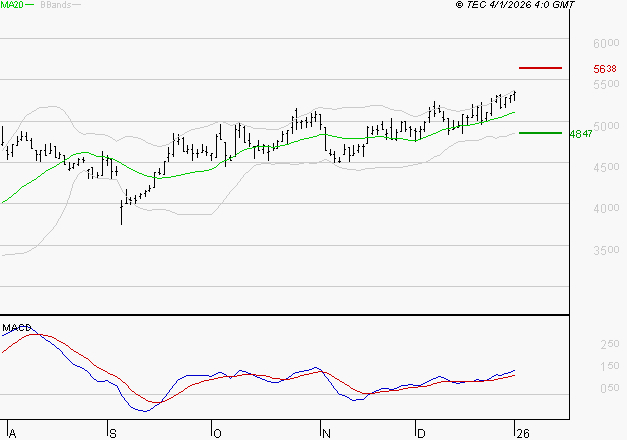Click the 5500 price axis label
This screenshot has width=627, height=440.
click(x=606, y=84)
